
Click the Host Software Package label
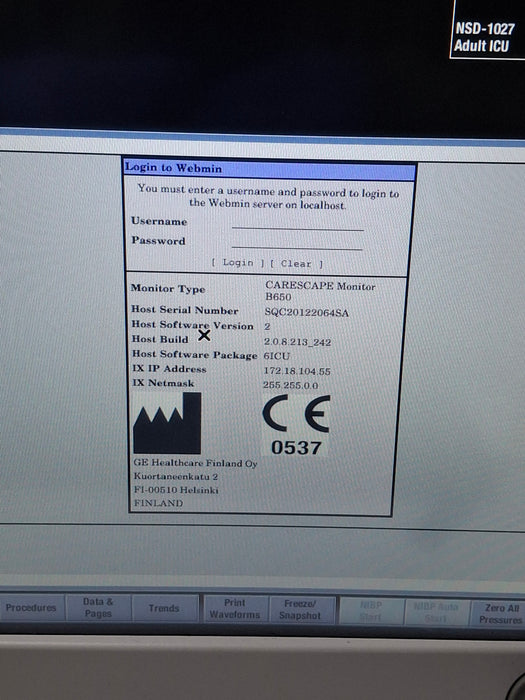coord(195,354)
